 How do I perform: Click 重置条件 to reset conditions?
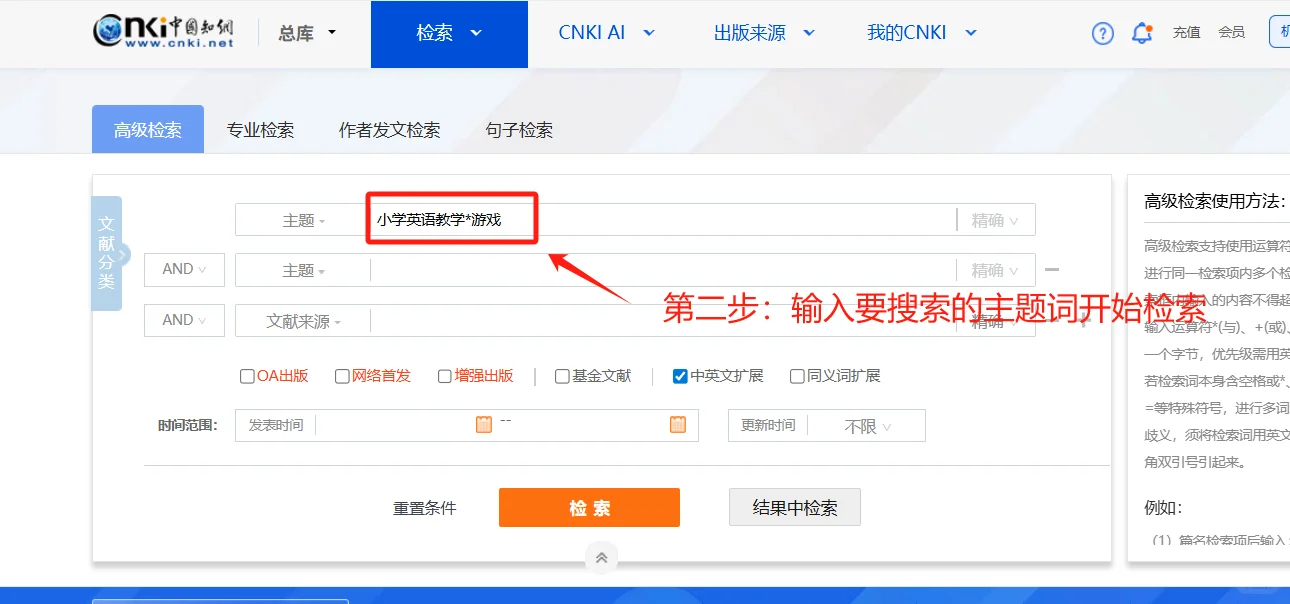pos(425,508)
